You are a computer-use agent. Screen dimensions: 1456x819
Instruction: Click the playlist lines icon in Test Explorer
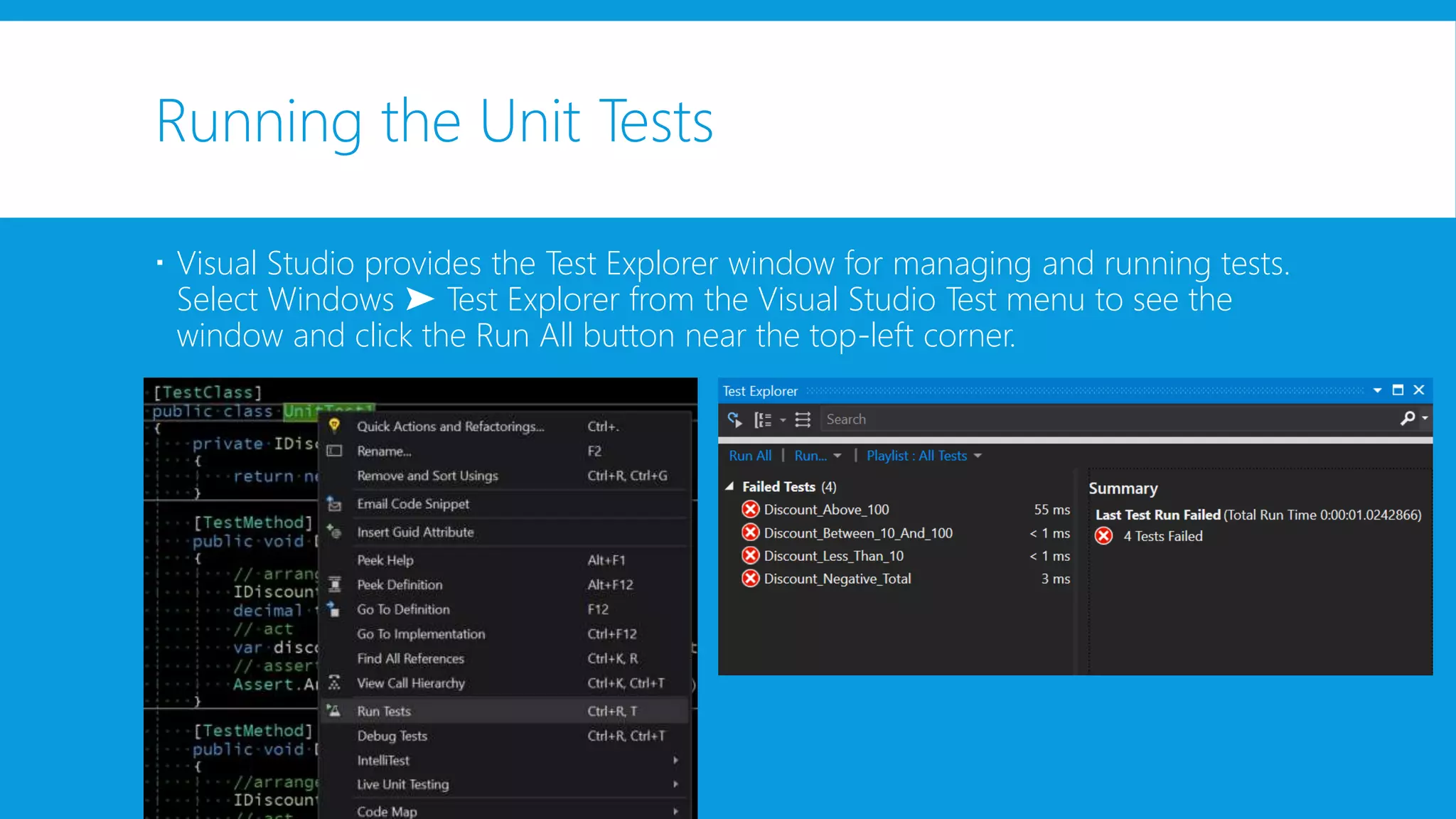click(x=803, y=419)
